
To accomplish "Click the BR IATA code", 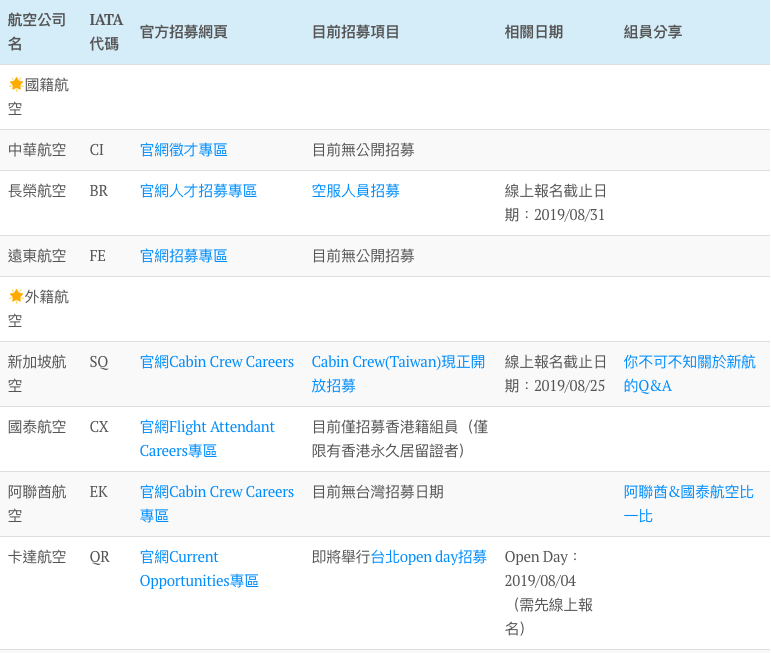I will pos(98,191).
